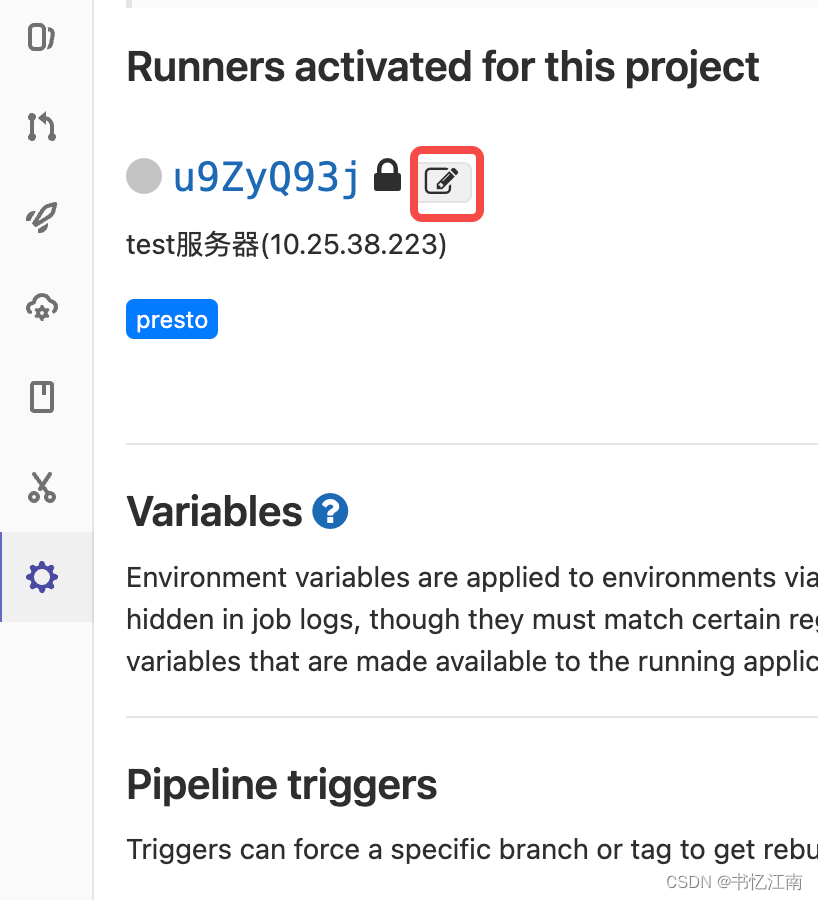Click the Triggers can force description text

pyautogui.click(x=470, y=849)
